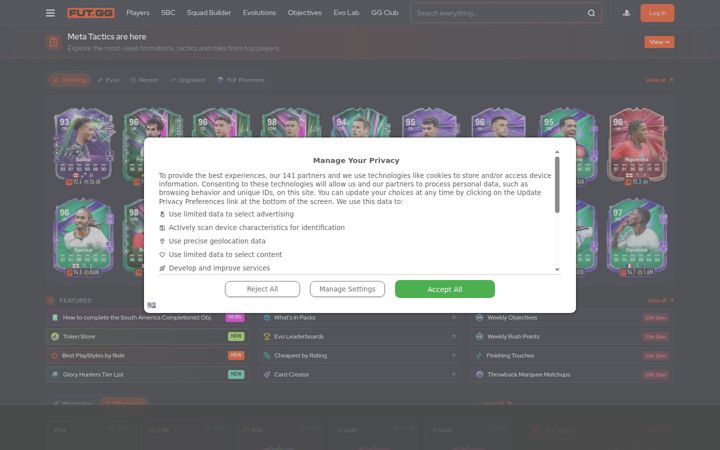
Task: Click the Throwback Marquee Matchups icon
Action: [x=479, y=374]
